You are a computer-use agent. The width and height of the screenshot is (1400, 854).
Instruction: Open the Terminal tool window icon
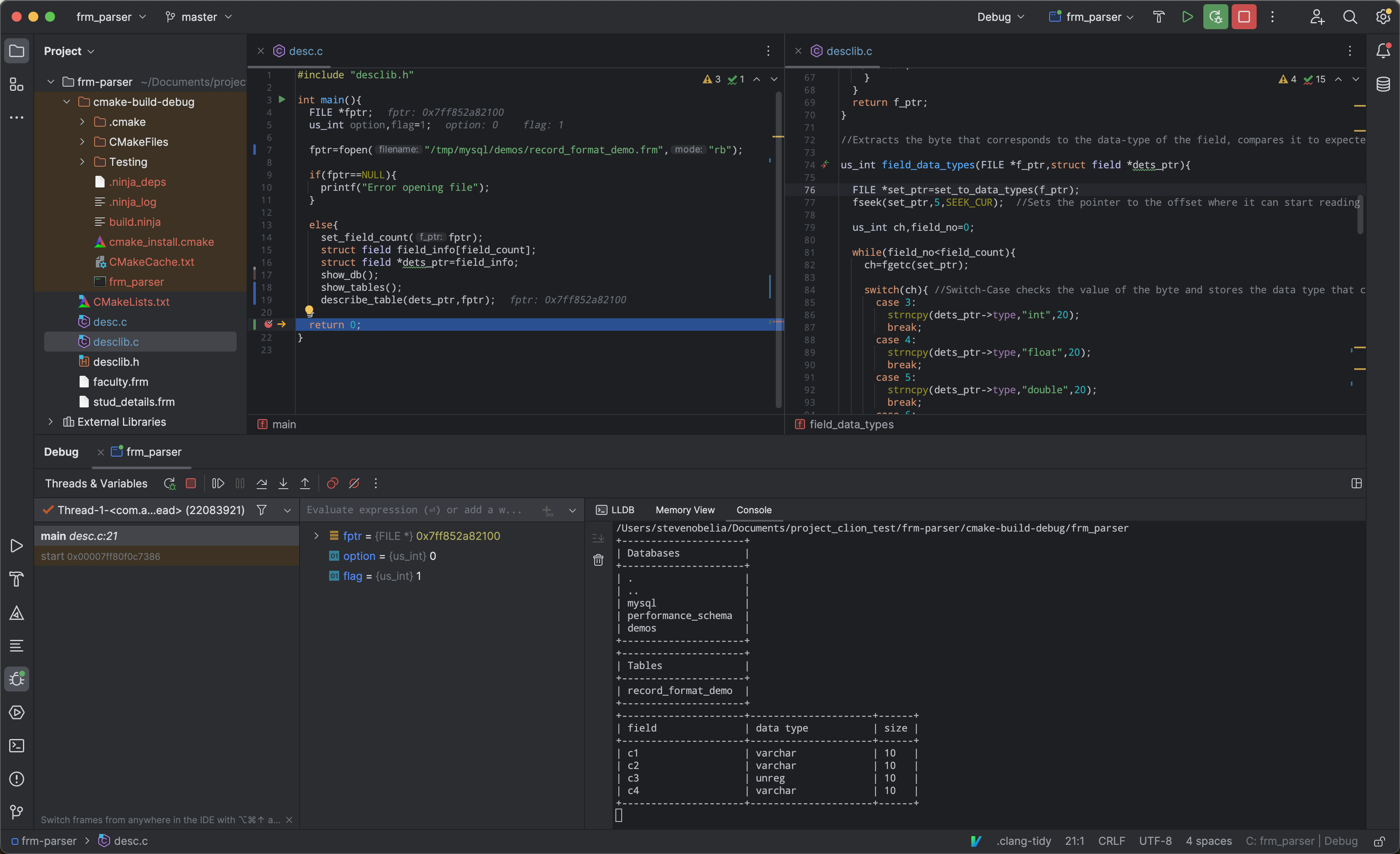[17, 745]
